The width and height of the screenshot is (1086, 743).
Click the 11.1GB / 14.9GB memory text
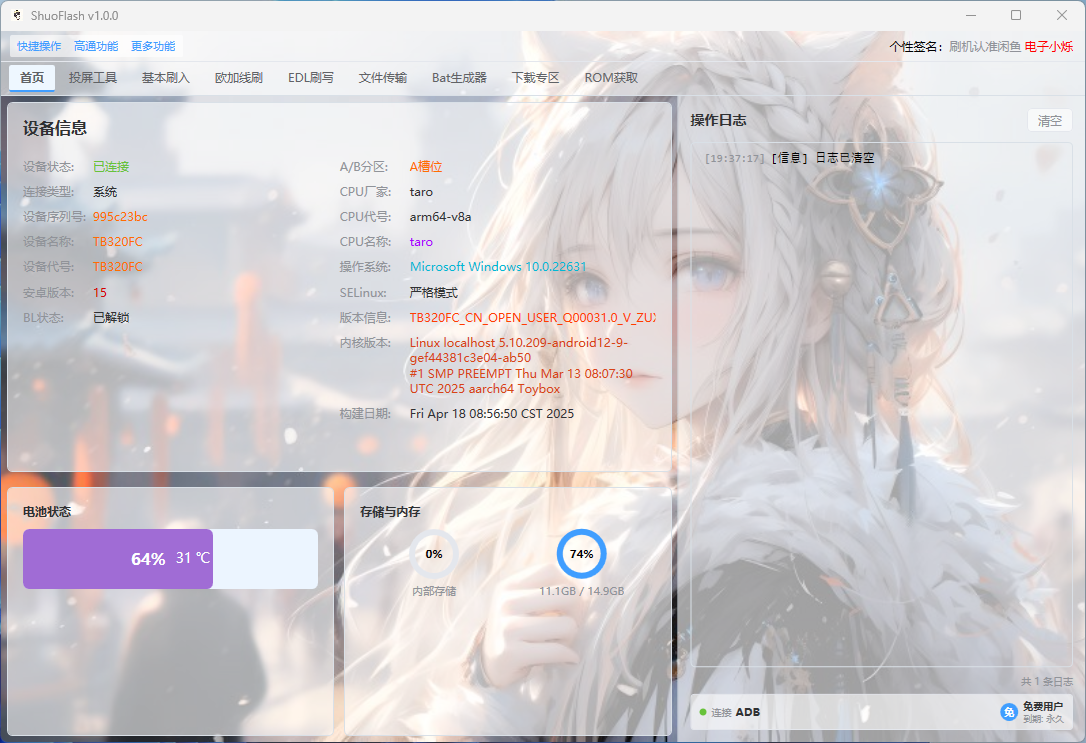[581, 591]
